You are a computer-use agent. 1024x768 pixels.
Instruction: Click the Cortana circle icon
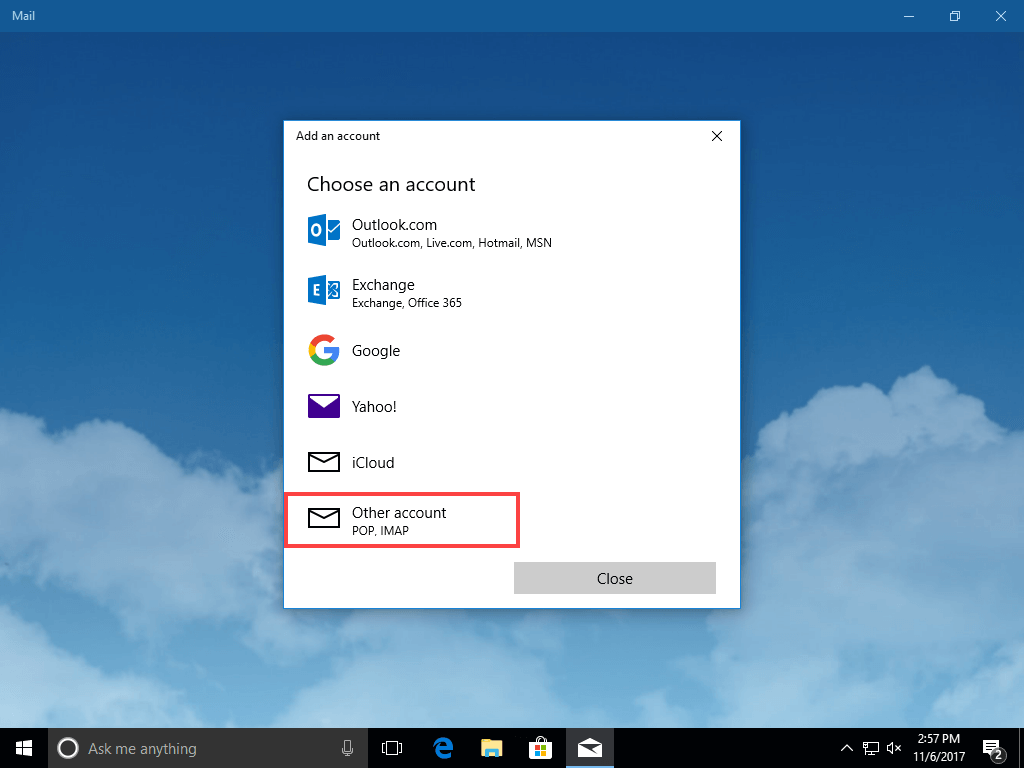[68, 748]
